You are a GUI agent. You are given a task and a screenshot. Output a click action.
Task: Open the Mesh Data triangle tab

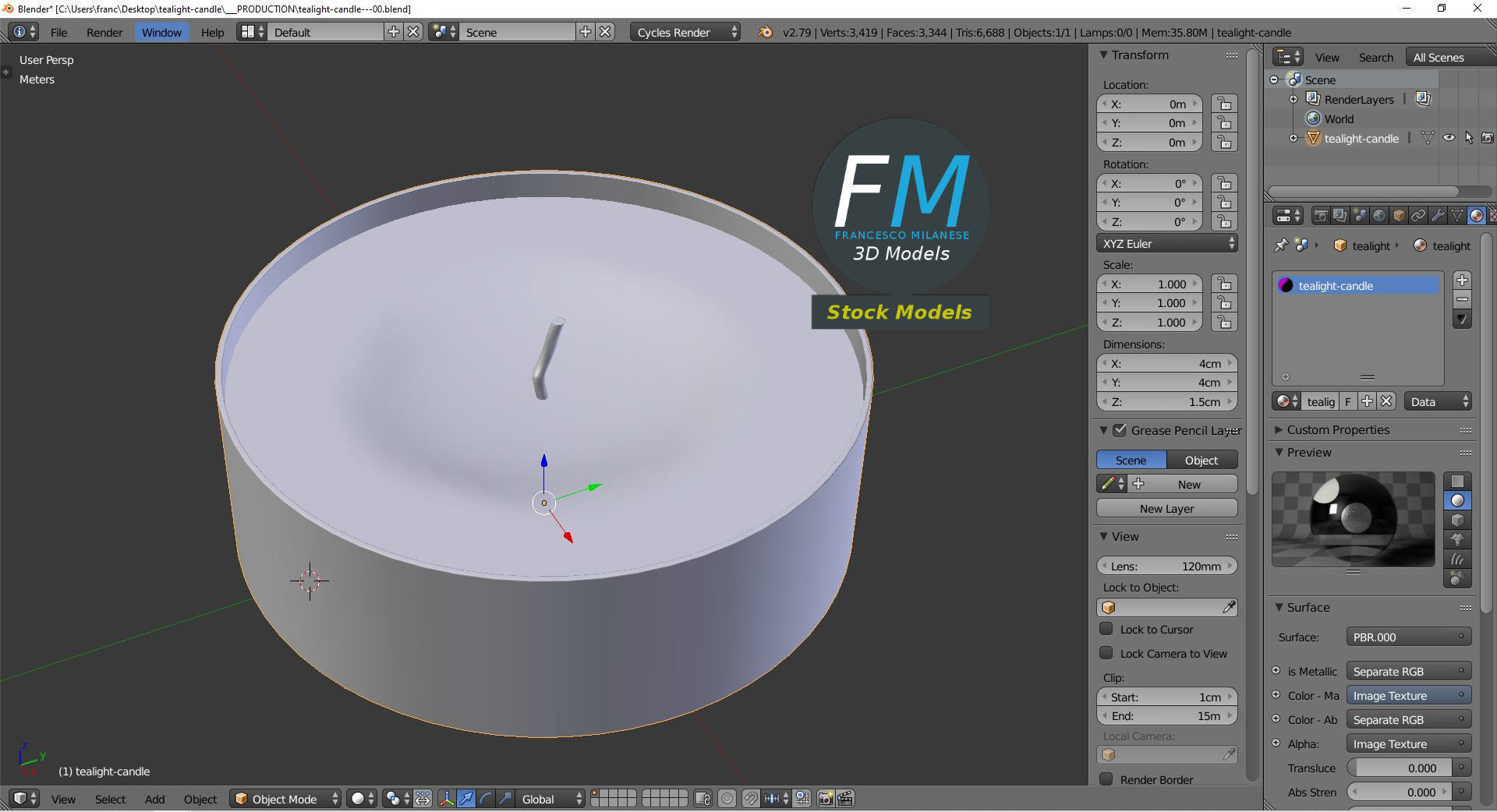tap(1457, 216)
